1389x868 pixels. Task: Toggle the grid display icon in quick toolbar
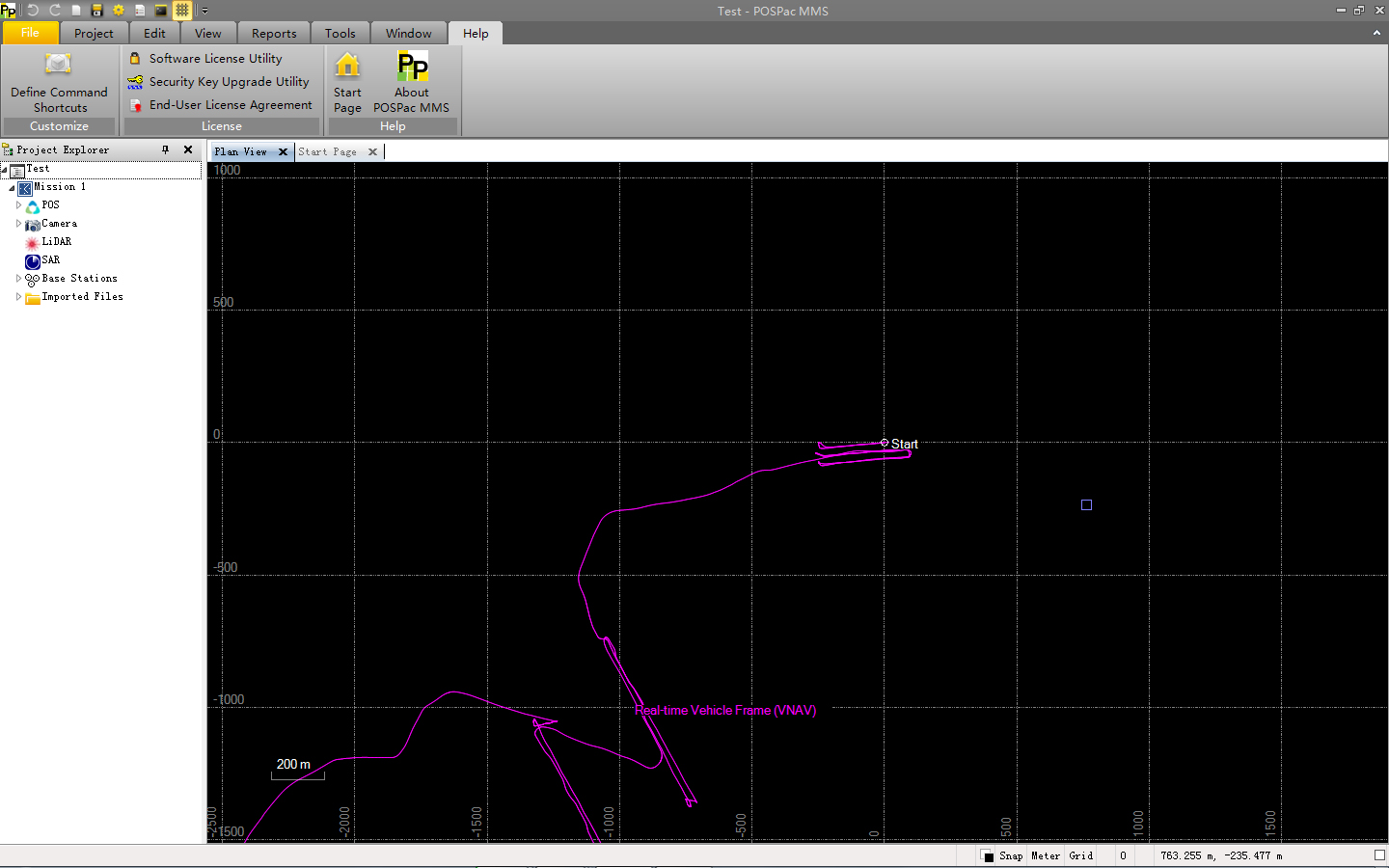182,10
